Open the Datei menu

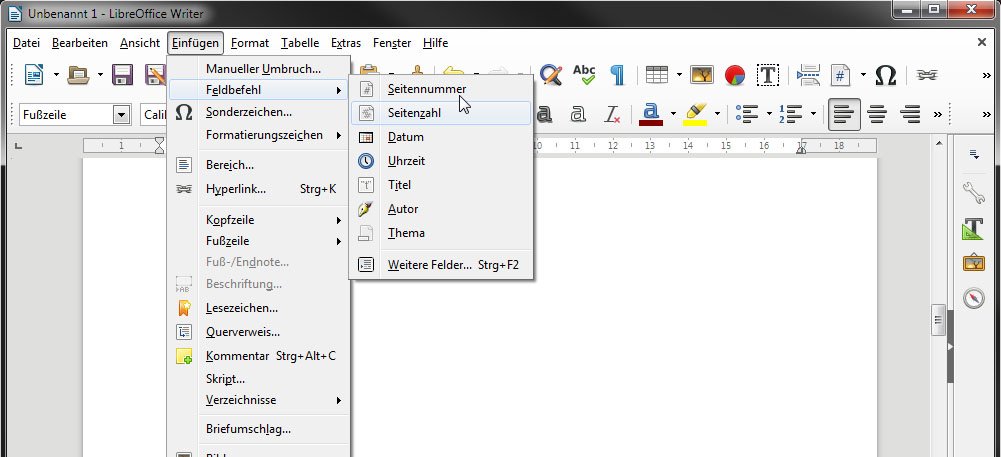(x=26, y=43)
